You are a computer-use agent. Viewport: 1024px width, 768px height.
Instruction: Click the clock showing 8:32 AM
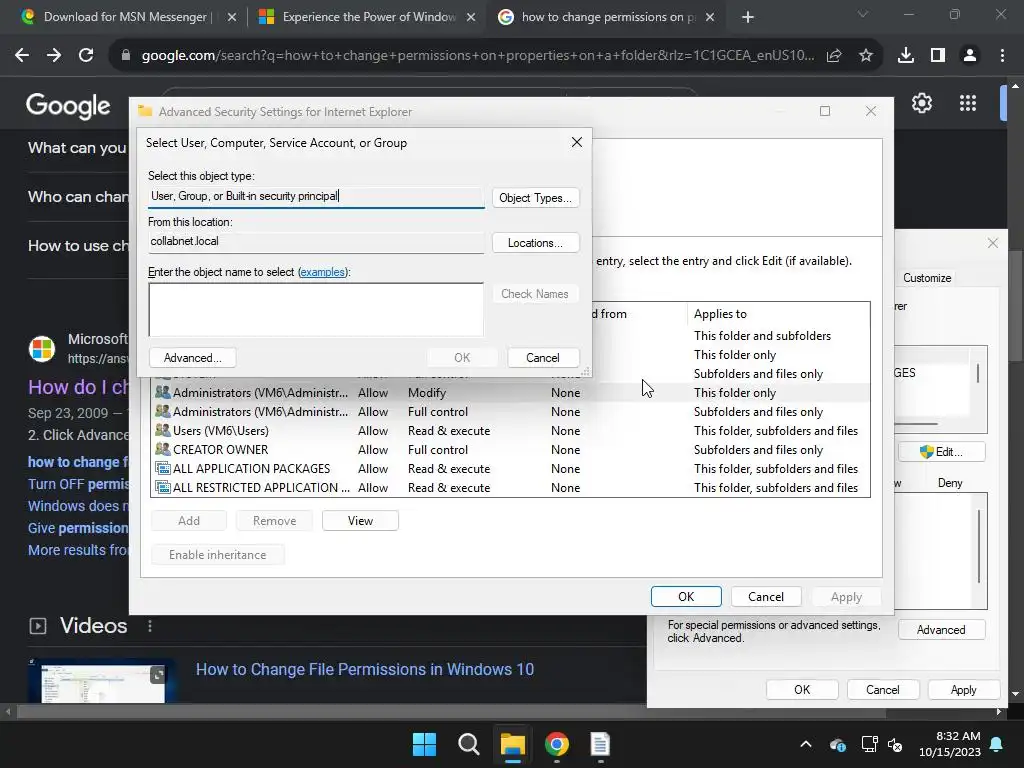coord(958,736)
